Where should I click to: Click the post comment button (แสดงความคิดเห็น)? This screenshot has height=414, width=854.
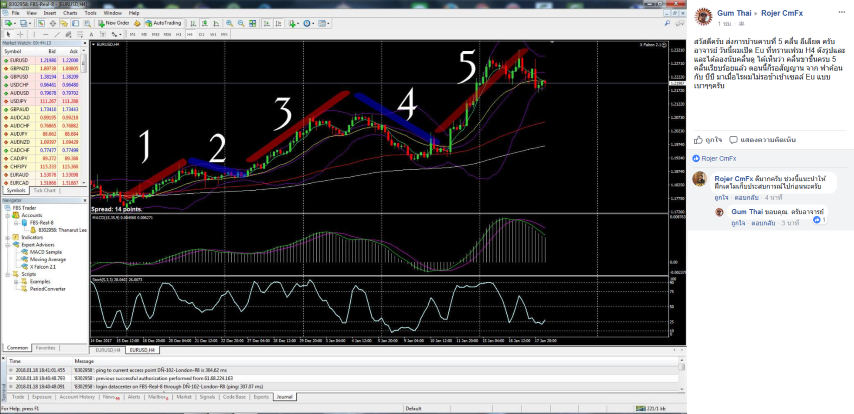coord(762,139)
